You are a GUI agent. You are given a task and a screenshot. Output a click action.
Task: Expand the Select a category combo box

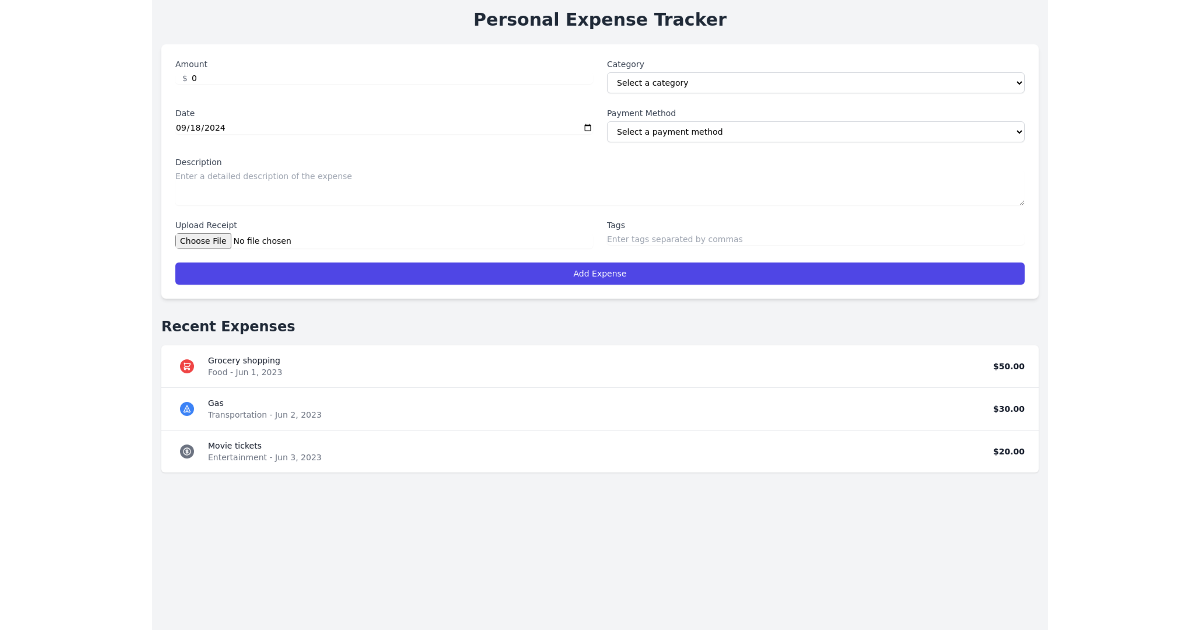[x=815, y=82]
